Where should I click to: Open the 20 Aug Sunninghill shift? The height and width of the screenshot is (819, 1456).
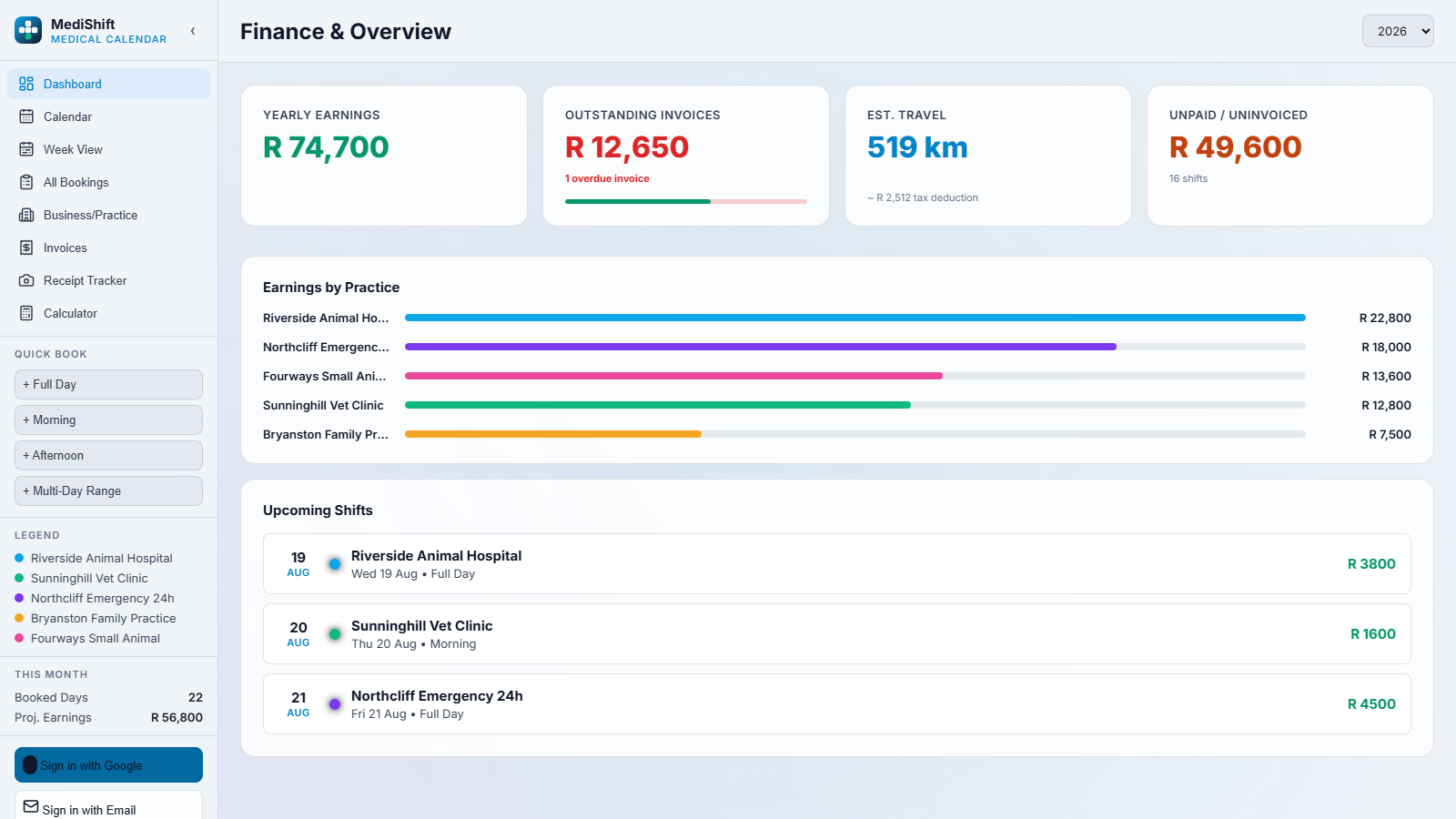coord(837,634)
